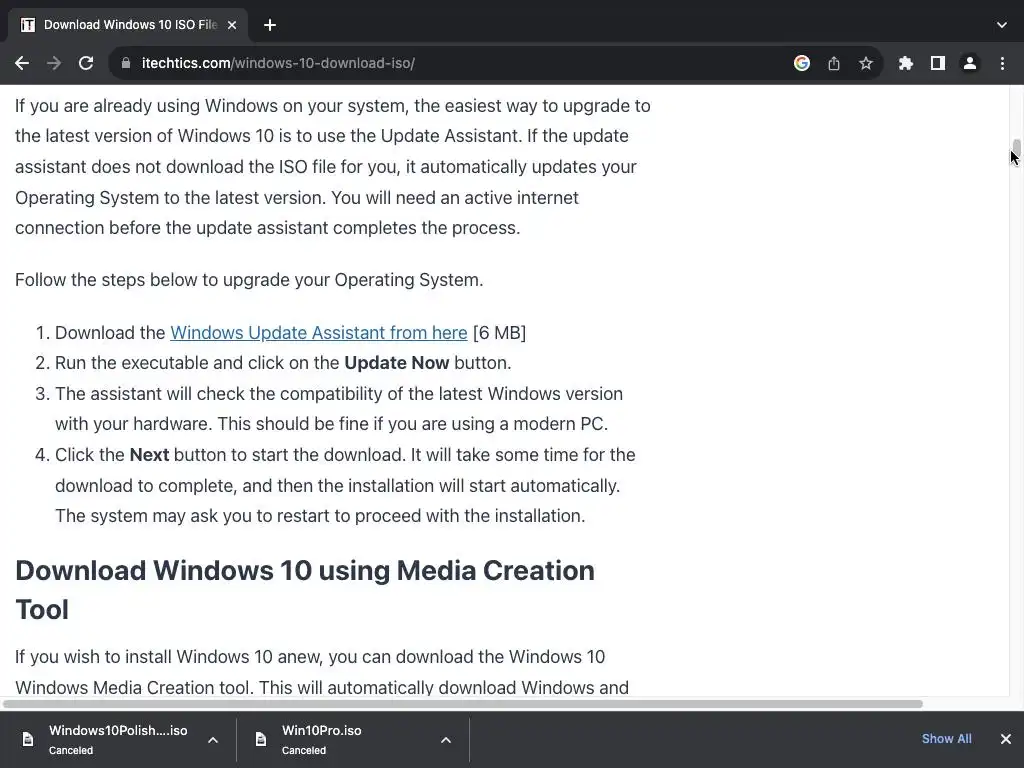Open the profile avatar menu
The height and width of the screenshot is (768, 1024).
coord(970,63)
